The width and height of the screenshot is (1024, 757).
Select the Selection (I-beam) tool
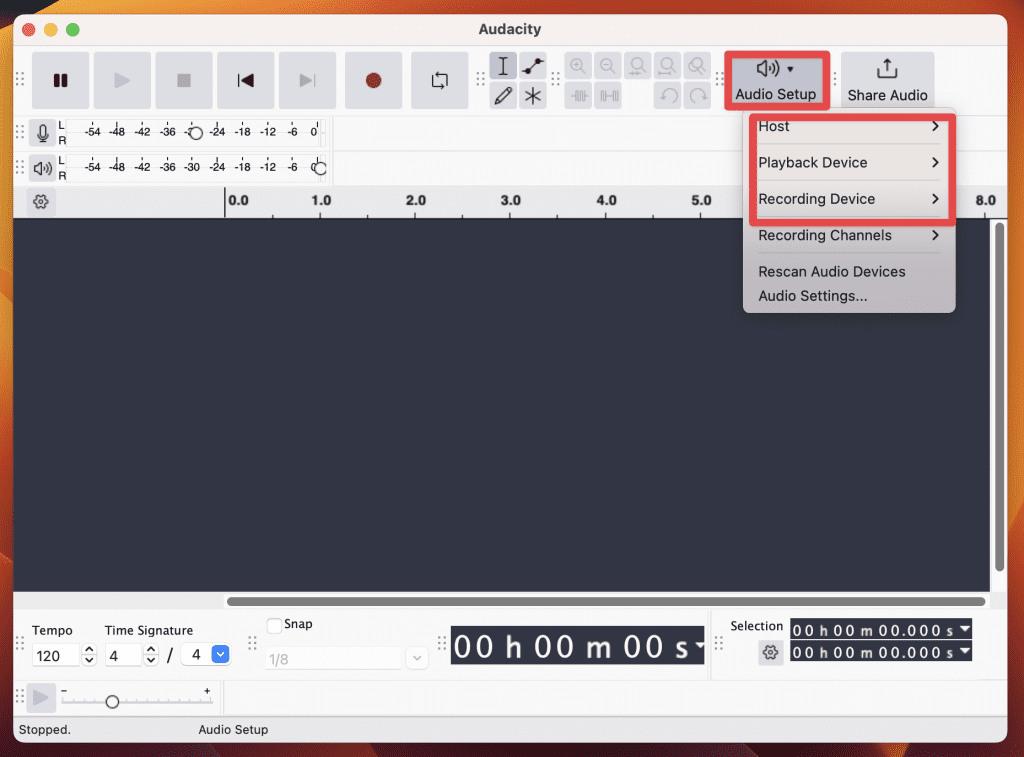503,66
